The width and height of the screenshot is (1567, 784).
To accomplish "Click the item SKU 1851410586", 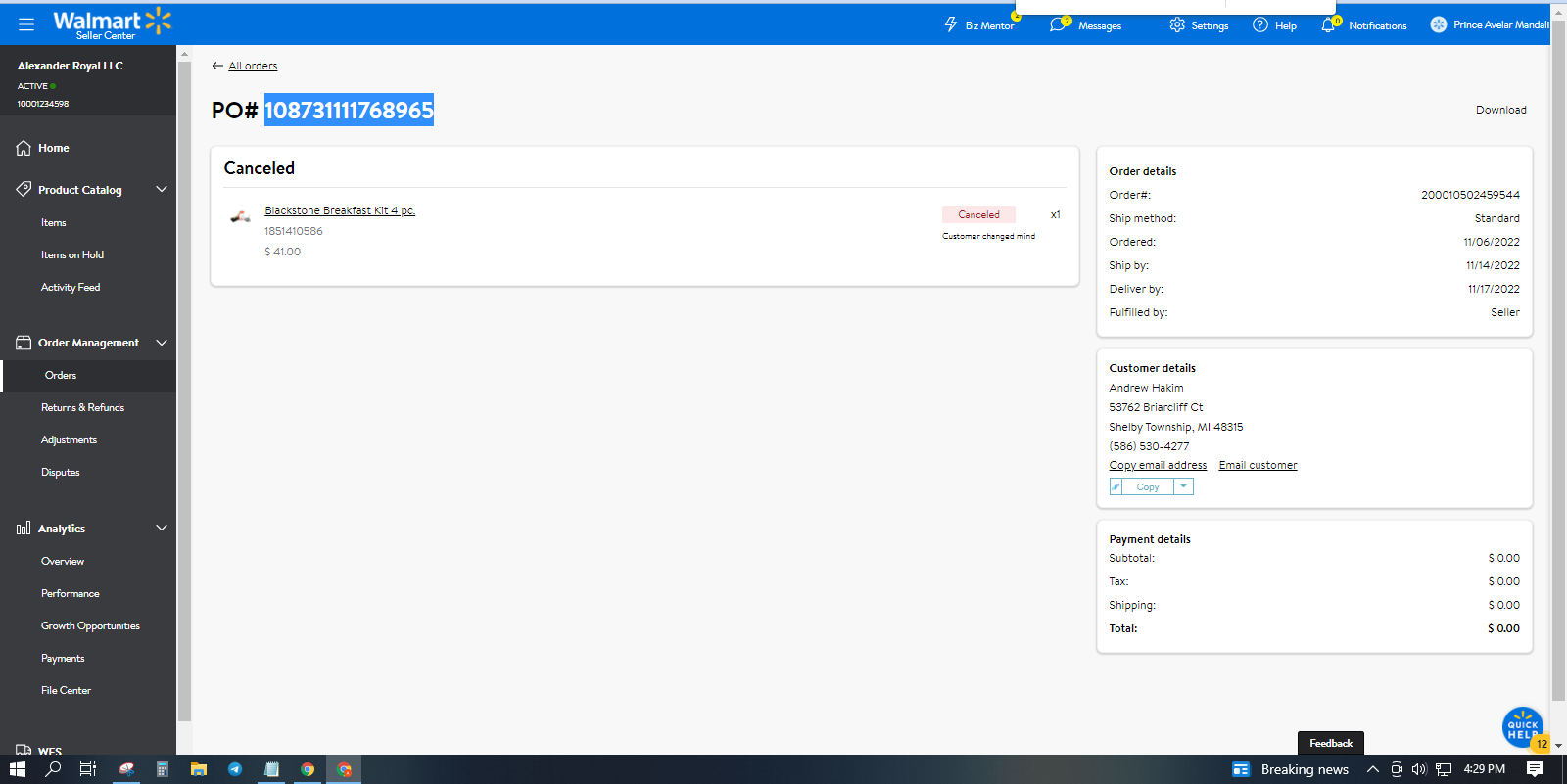I will 294,232.
